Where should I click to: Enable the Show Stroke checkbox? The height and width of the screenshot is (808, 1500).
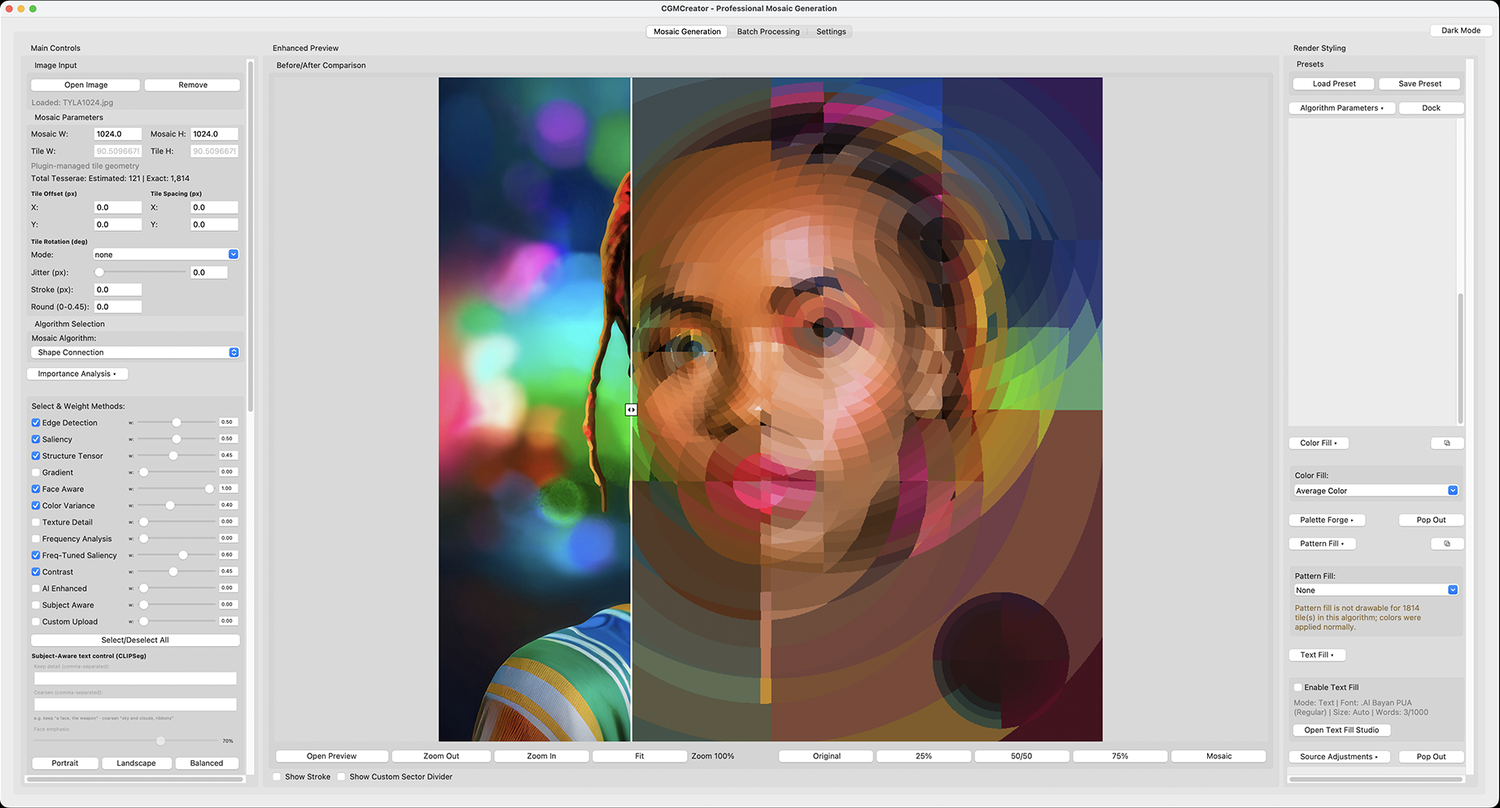click(x=277, y=776)
